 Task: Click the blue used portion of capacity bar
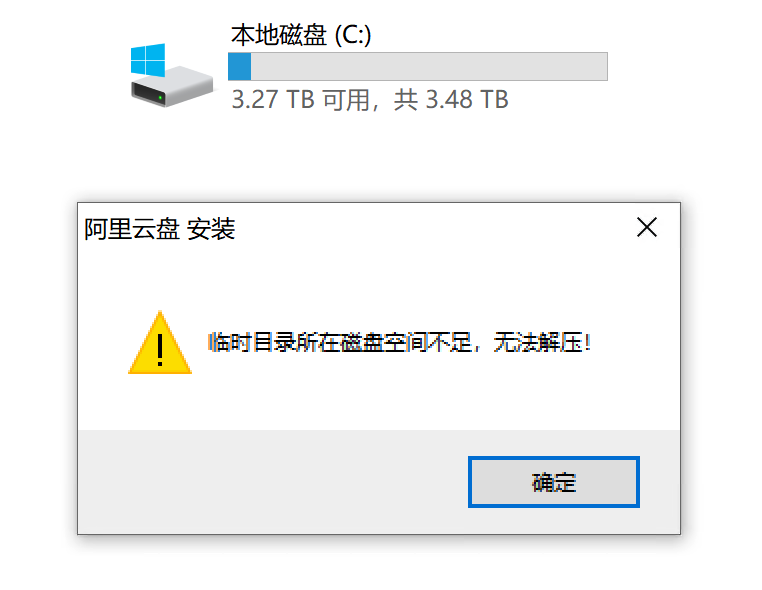240,67
